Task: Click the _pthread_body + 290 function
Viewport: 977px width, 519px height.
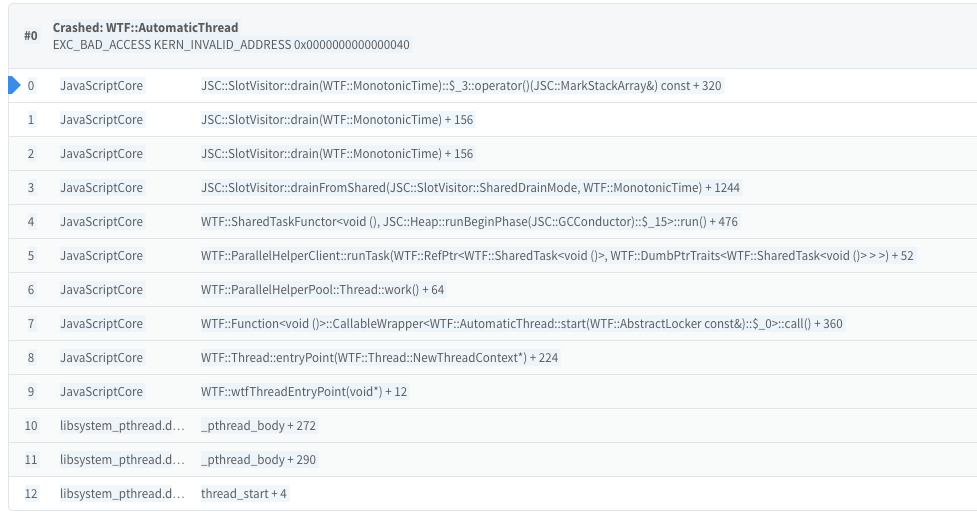Action: (258, 460)
